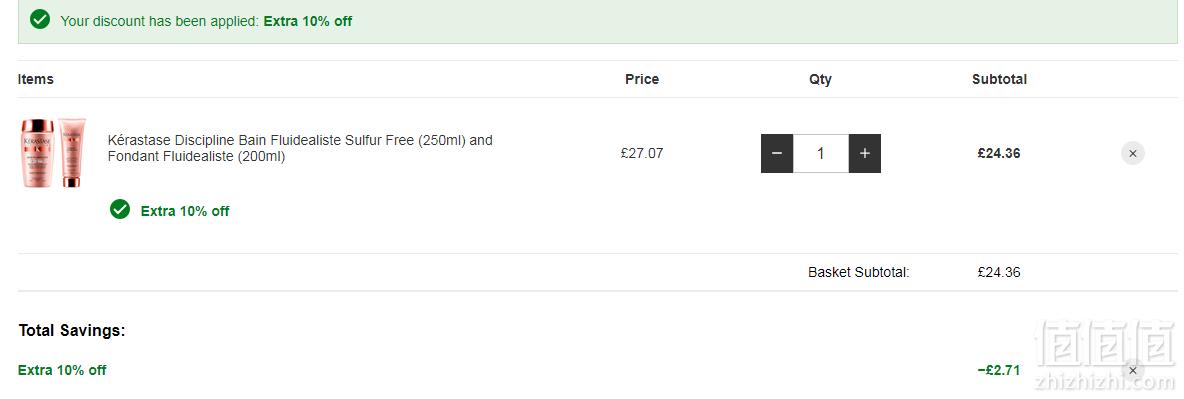Screen dimensions: 1184x399
Task: Click the Basket Subtotal label
Action: (x=859, y=272)
